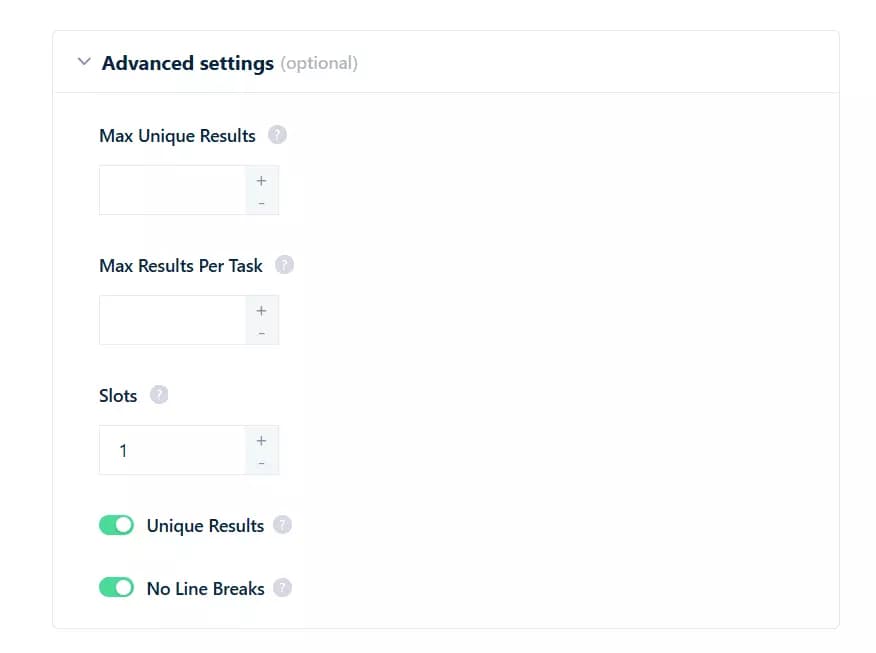Image resolution: width=876 pixels, height=653 pixels.
Task: Decrease Max Unique Results with minus button
Action: pyautogui.click(x=261, y=202)
